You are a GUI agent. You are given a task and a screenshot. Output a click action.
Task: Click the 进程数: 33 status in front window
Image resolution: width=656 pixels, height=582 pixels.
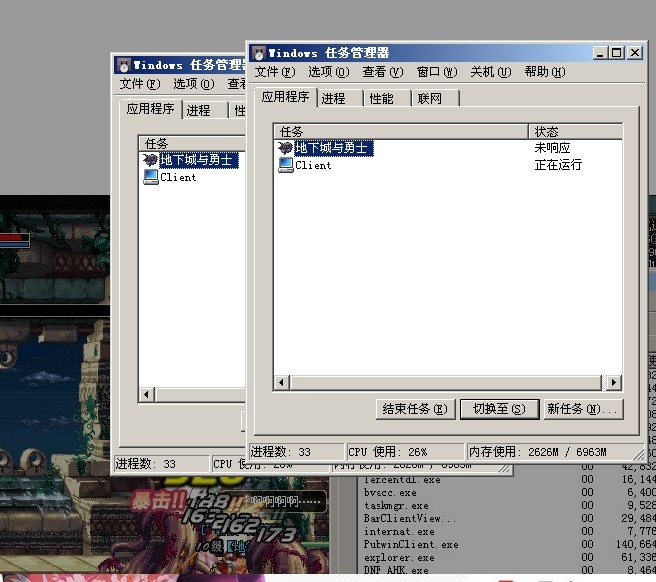pyautogui.click(x=297, y=452)
